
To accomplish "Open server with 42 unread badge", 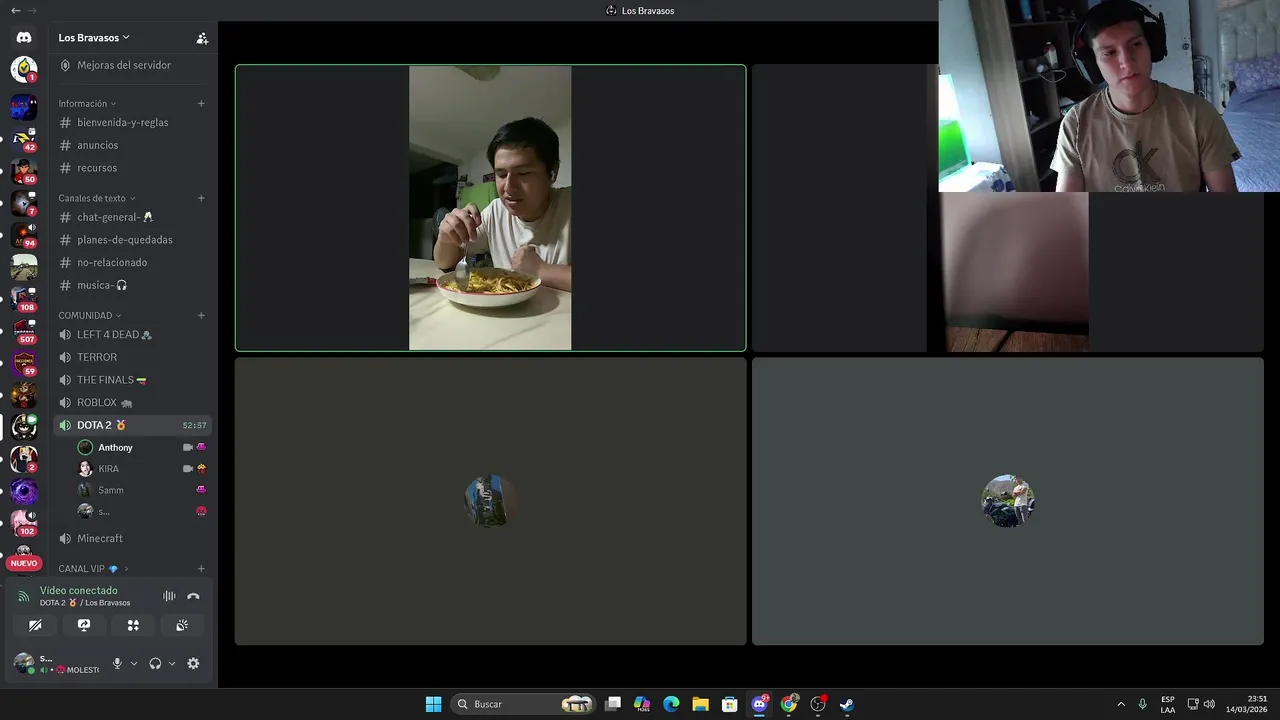I will point(24,138).
